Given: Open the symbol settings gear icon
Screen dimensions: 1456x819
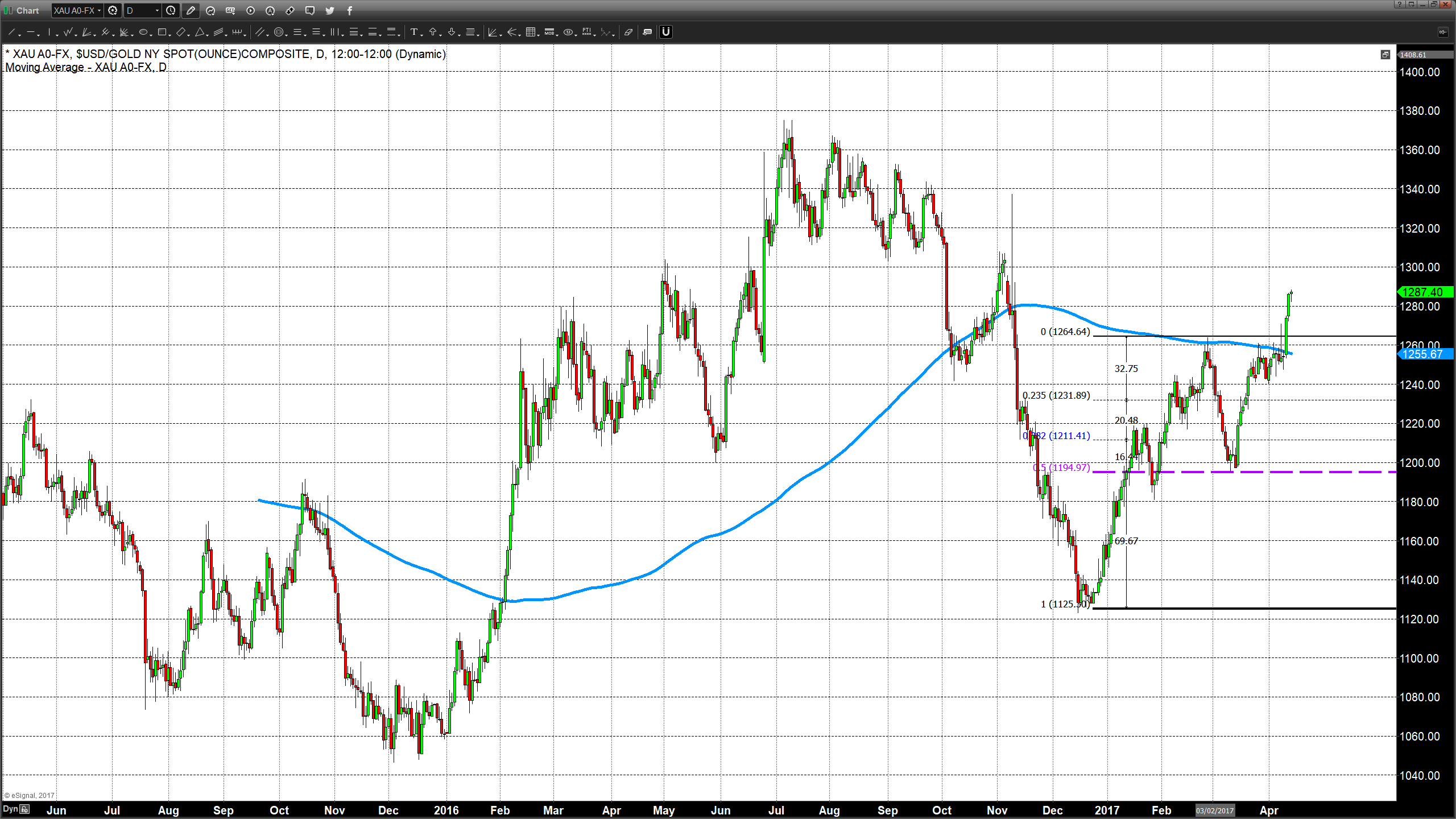Looking at the screenshot, I should click(113, 10).
